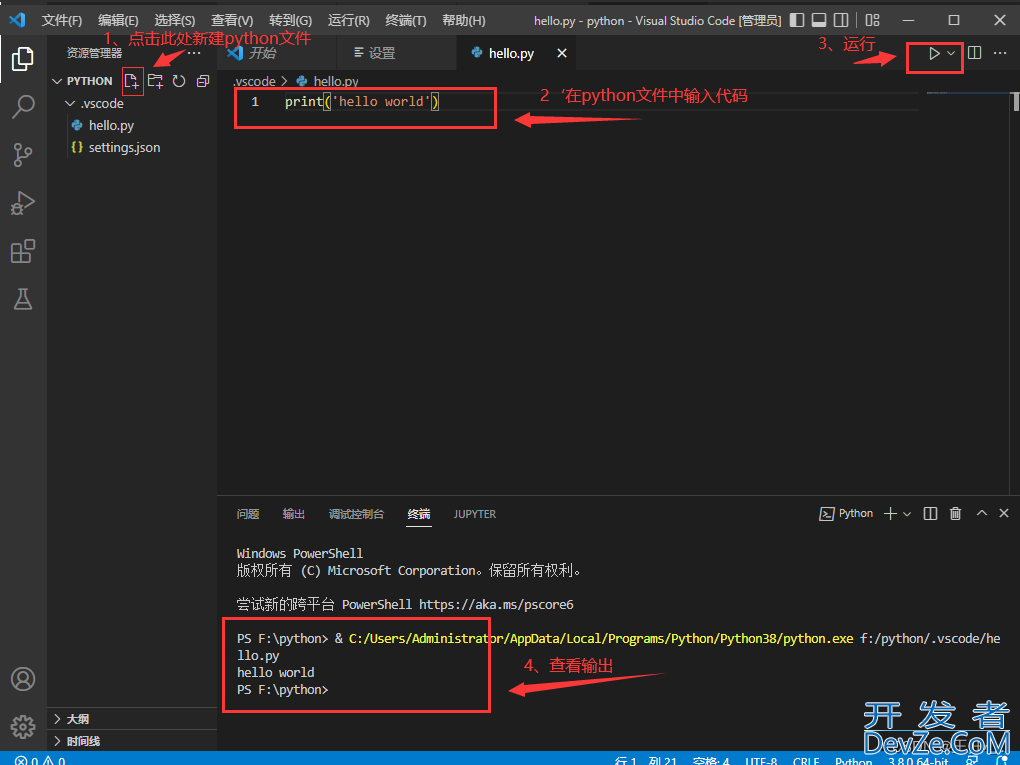Click the editor vertical scrollbar
Image resolution: width=1020 pixels, height=765 pixels.
click(1015, 102)
